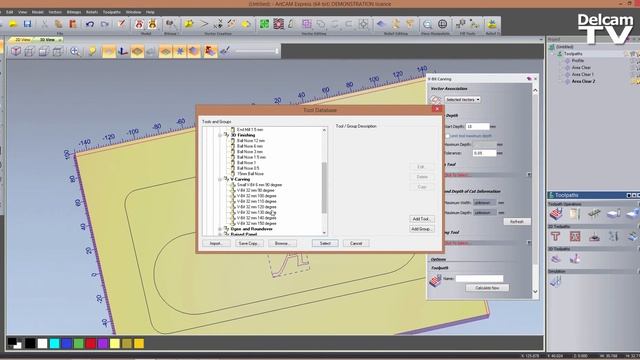Switch to the 3D View tab

coord(47,40)
